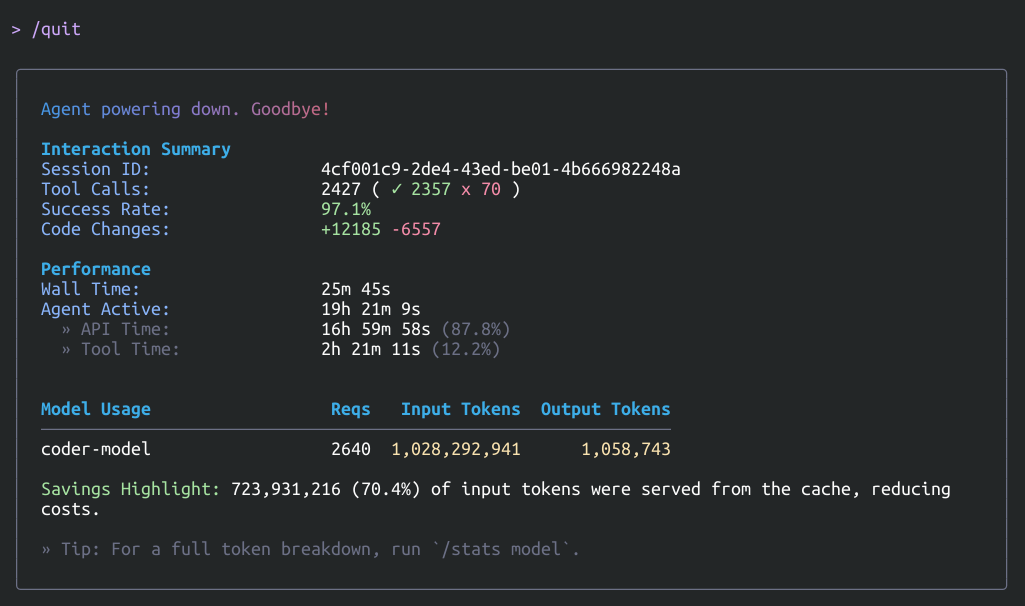1025x606 pixels.
Task: Click the Input Tokens column header
Action: tap(461, 409)
